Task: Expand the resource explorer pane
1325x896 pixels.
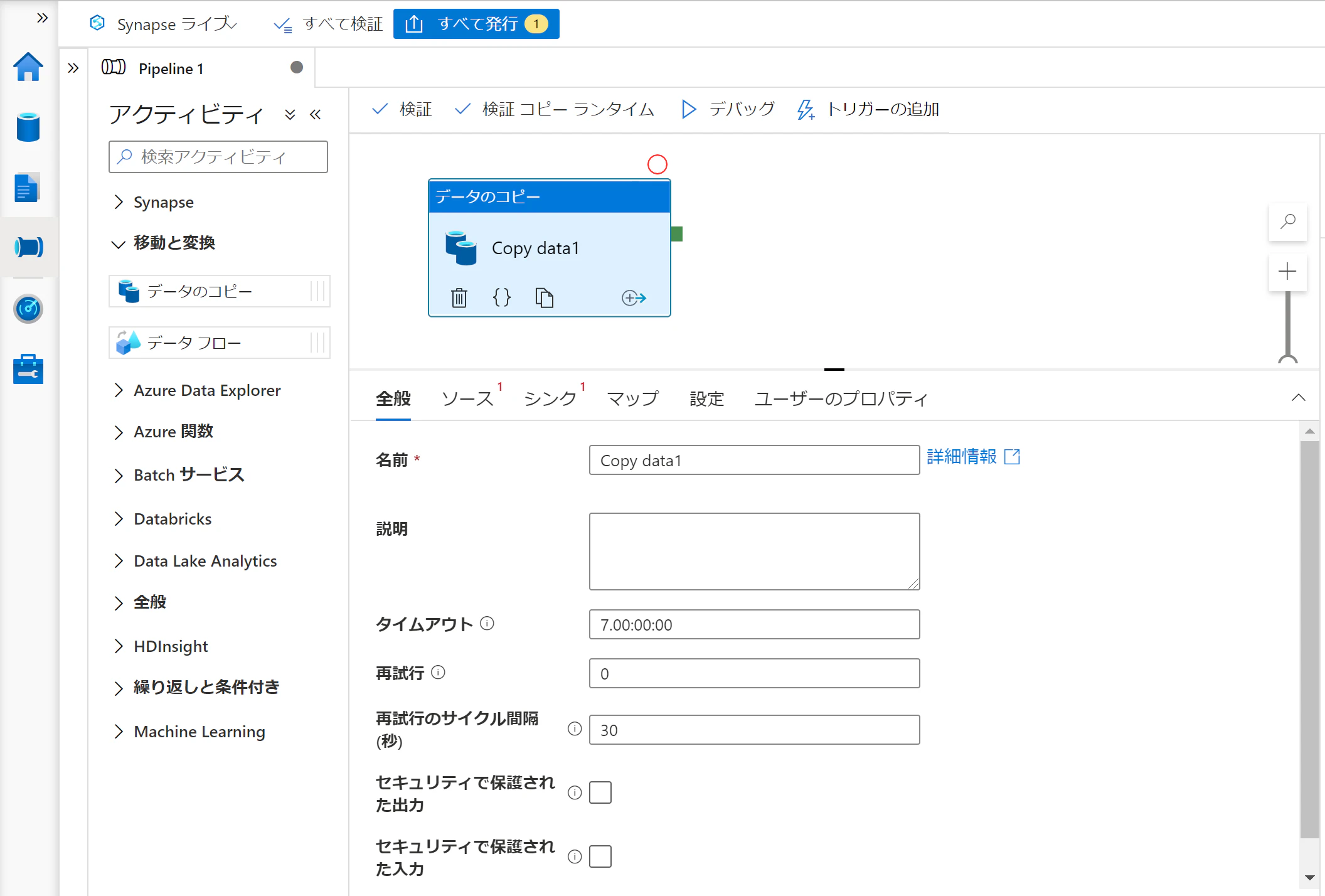Action: pos(73,68)
